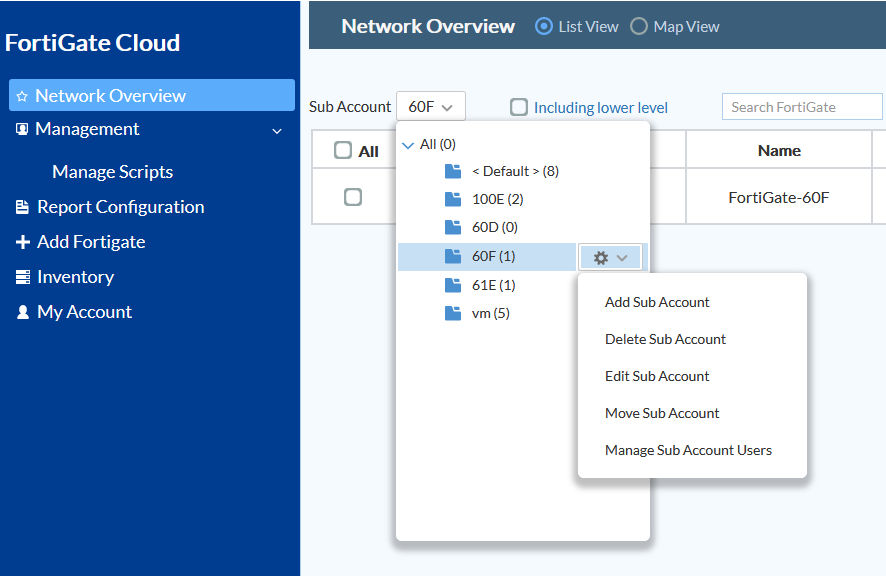Click the Inventory server stack icon
Image resolution: width=886 pixels, height=576 pixels.
pyautogui.click(x=23, y=277)
